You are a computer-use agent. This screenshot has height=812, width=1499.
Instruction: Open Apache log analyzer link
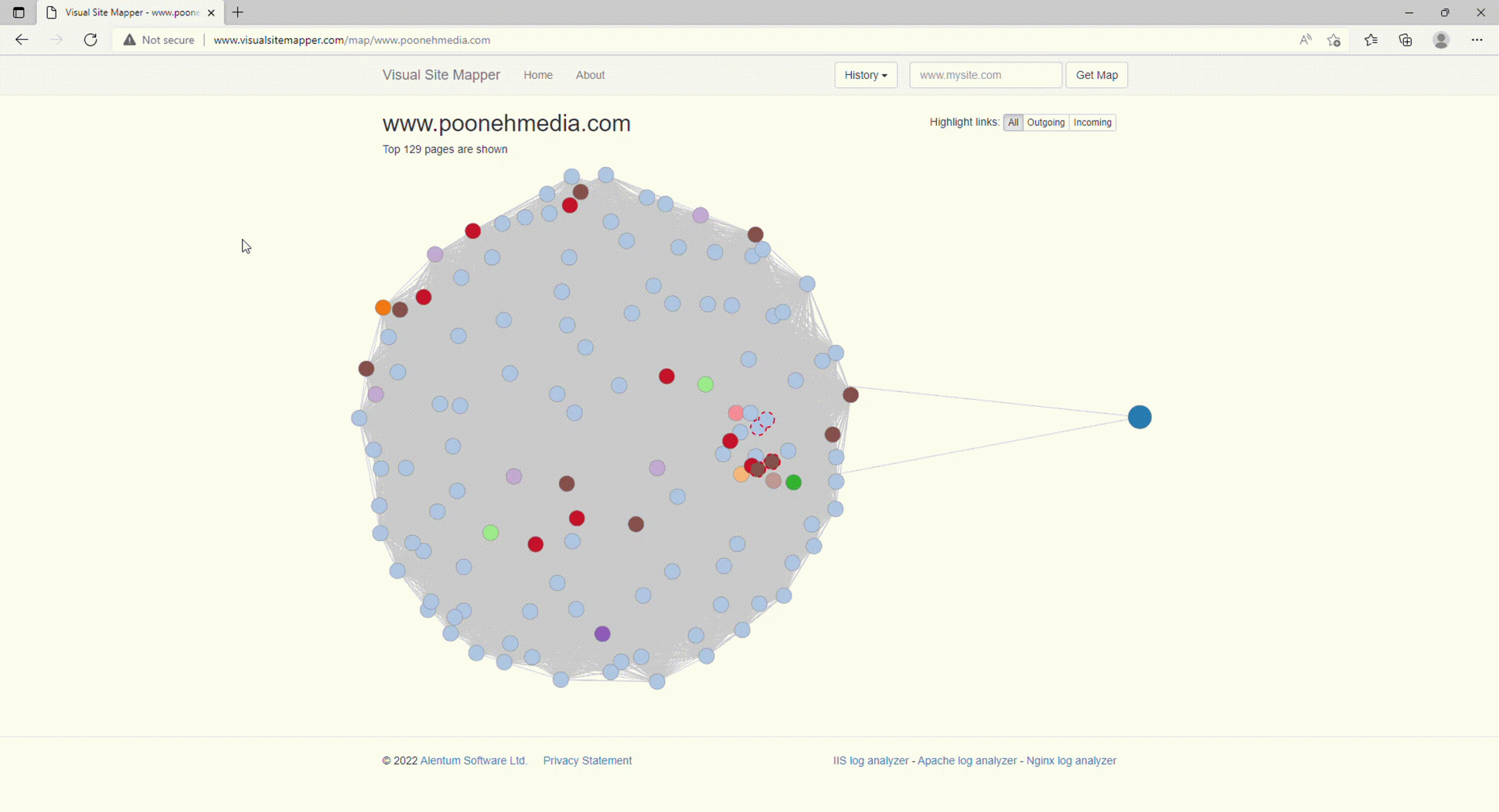(967, 760)
